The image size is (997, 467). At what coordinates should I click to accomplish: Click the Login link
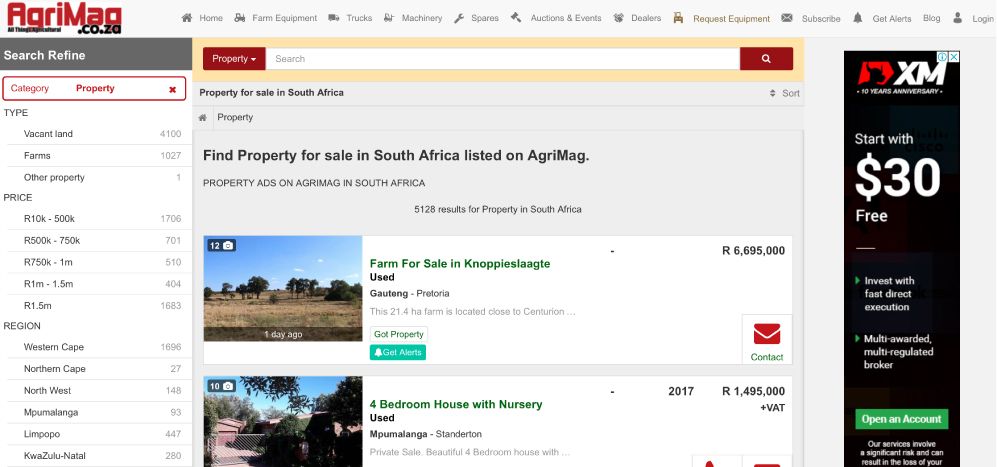[x=982, y=18]
